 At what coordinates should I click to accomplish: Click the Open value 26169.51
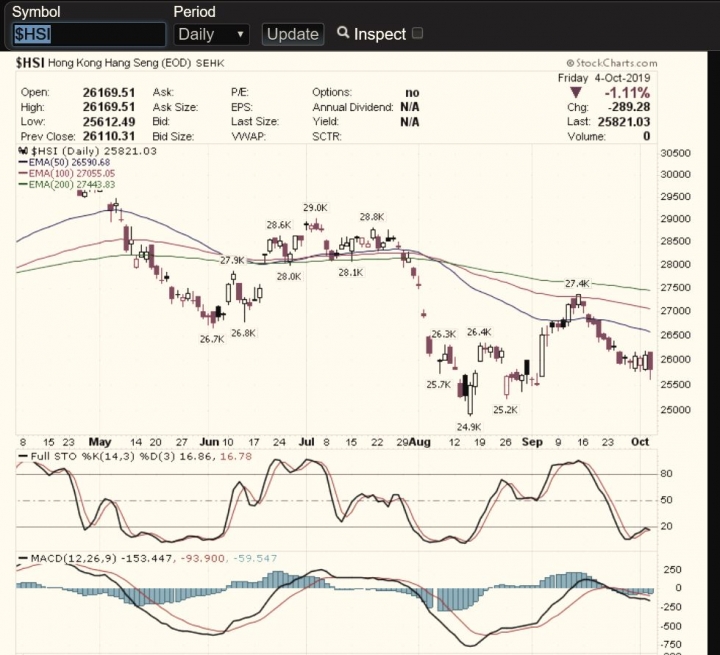point(109,92)
